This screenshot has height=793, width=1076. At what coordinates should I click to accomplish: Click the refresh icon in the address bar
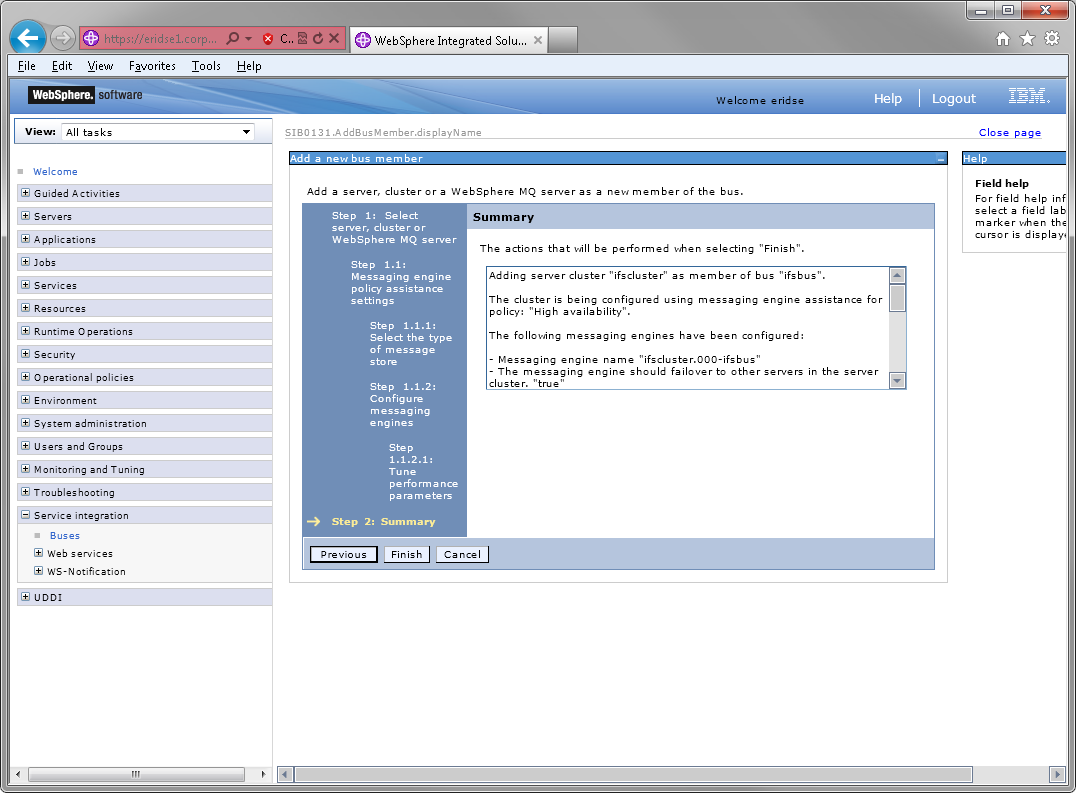(318, 38)
